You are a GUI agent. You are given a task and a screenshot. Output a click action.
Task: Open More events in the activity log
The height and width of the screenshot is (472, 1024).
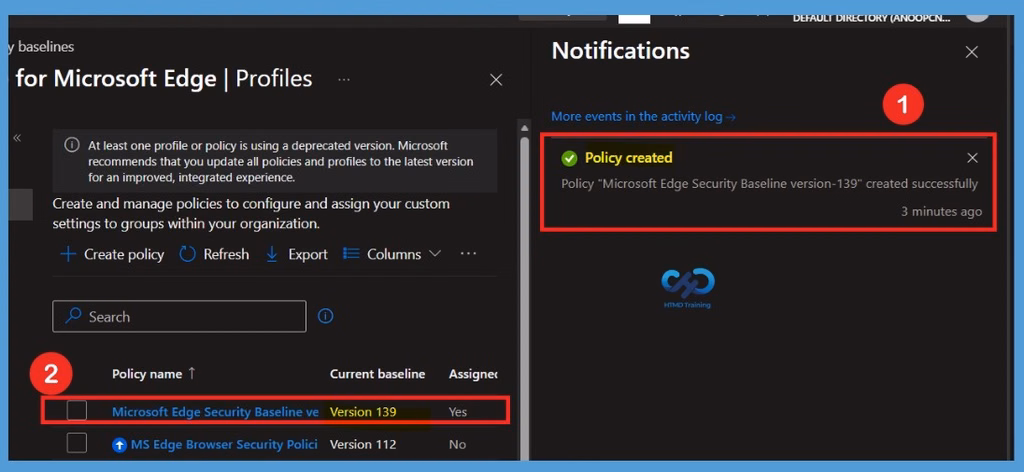pyautogui.click(x=643, y=116)
